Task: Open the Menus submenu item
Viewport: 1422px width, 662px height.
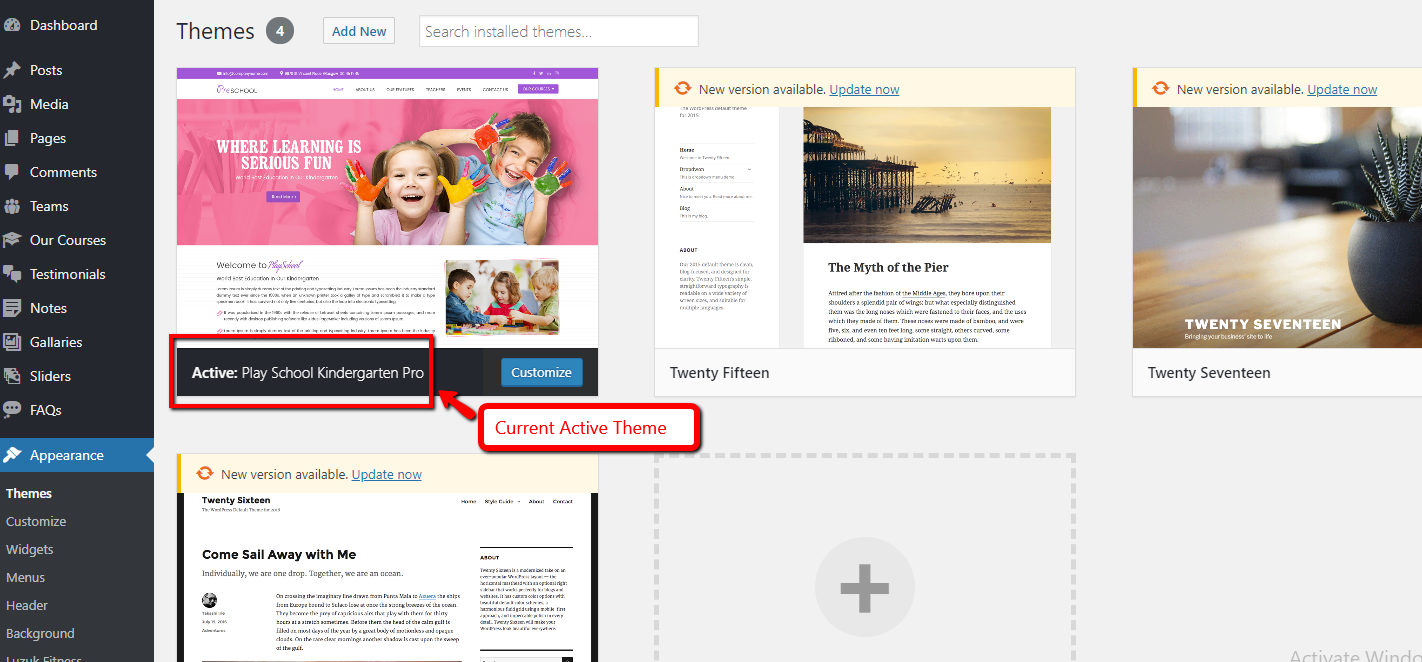Action: 25,577
